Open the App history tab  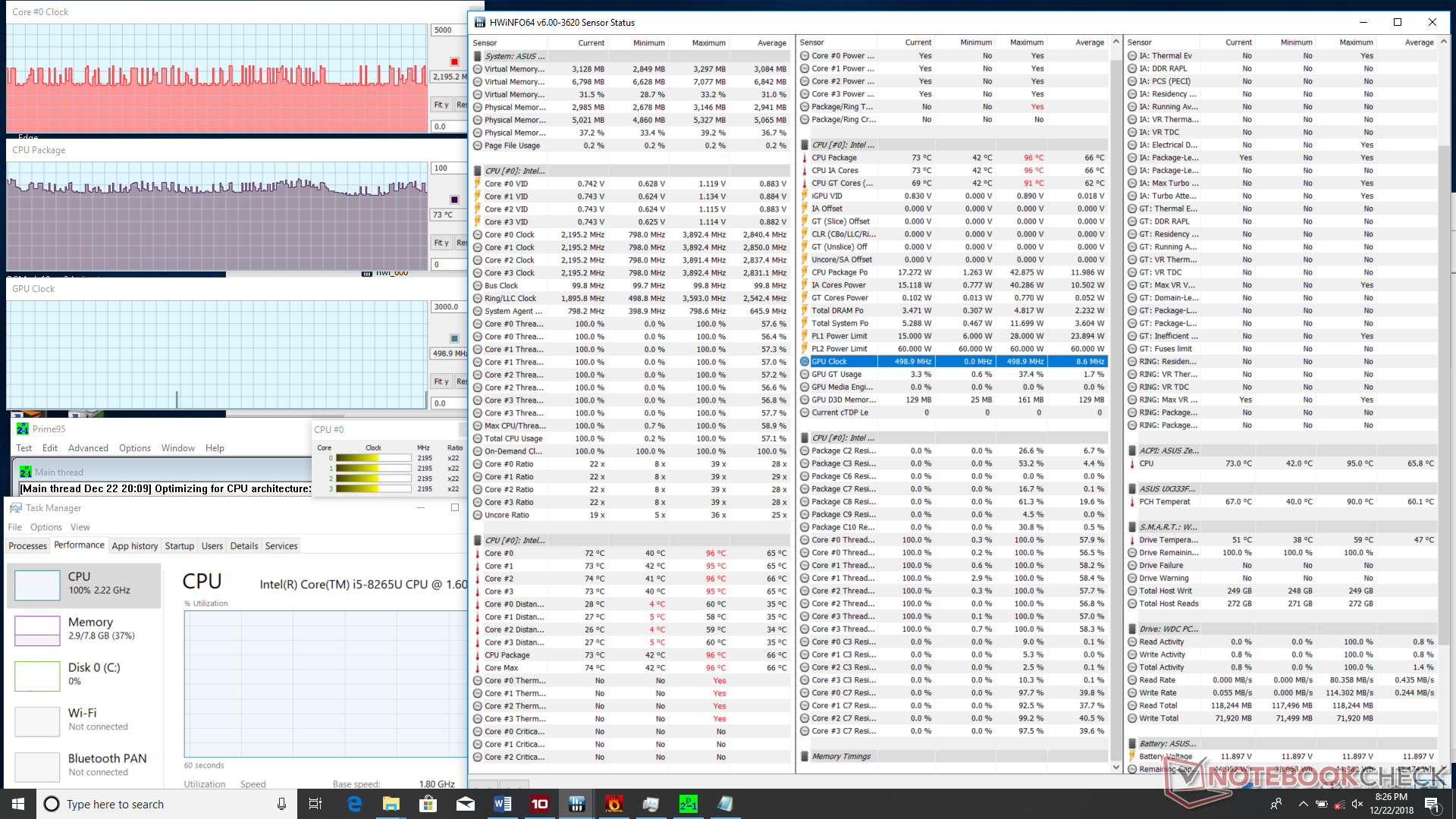pyautogui.click(x=134, y=546)
